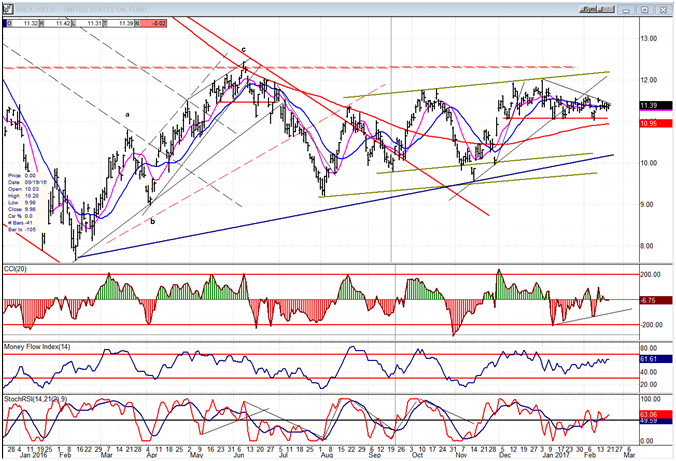Toggle the Sym symbol link button
Image resolution: width=676 pixels, height=461 pixels.
589,9
